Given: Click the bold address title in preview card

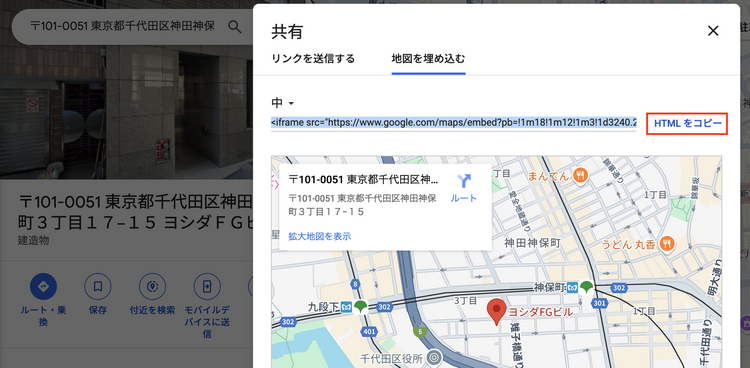Looking at the screenshot, I should [x=363, y=179].
